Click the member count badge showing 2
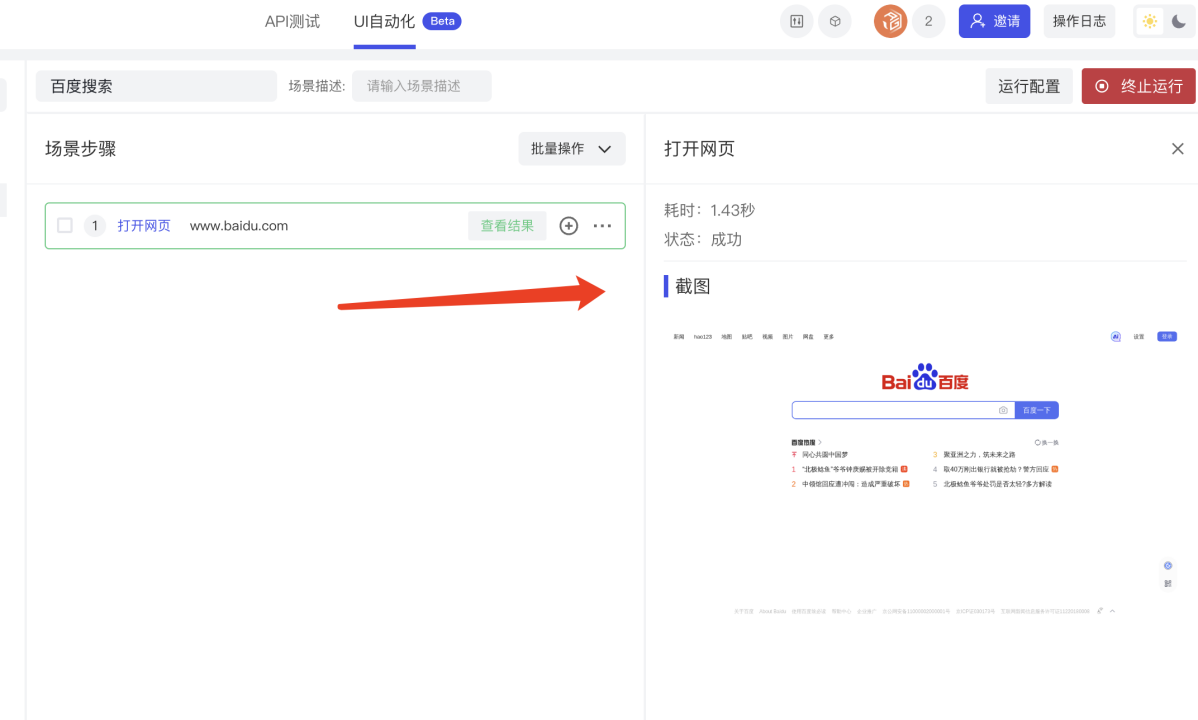This screenshot has width=1198, height=720. tap(928, 21)
